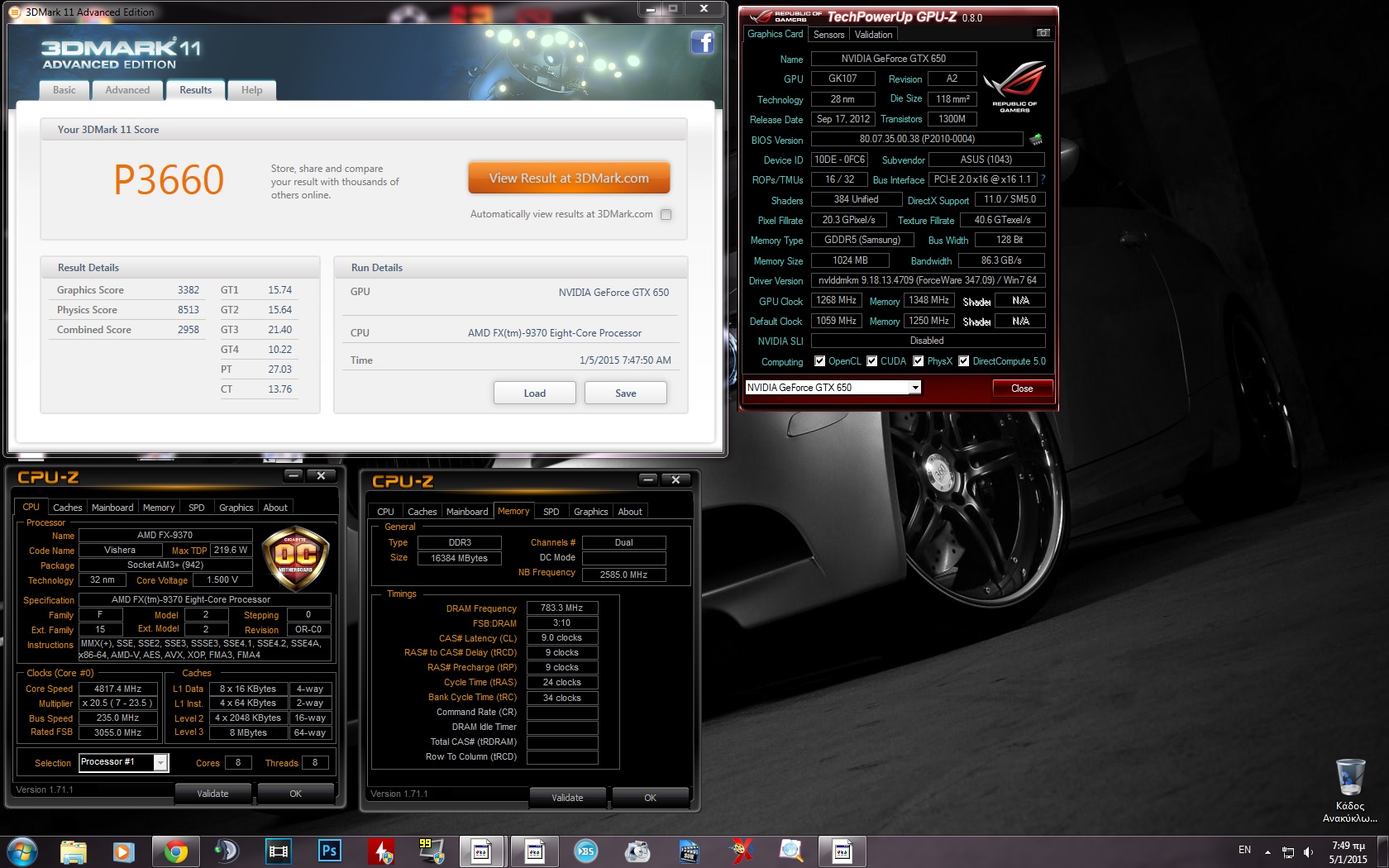Open the Recycle Bin desktop icon

click(x=1350, y=790)
